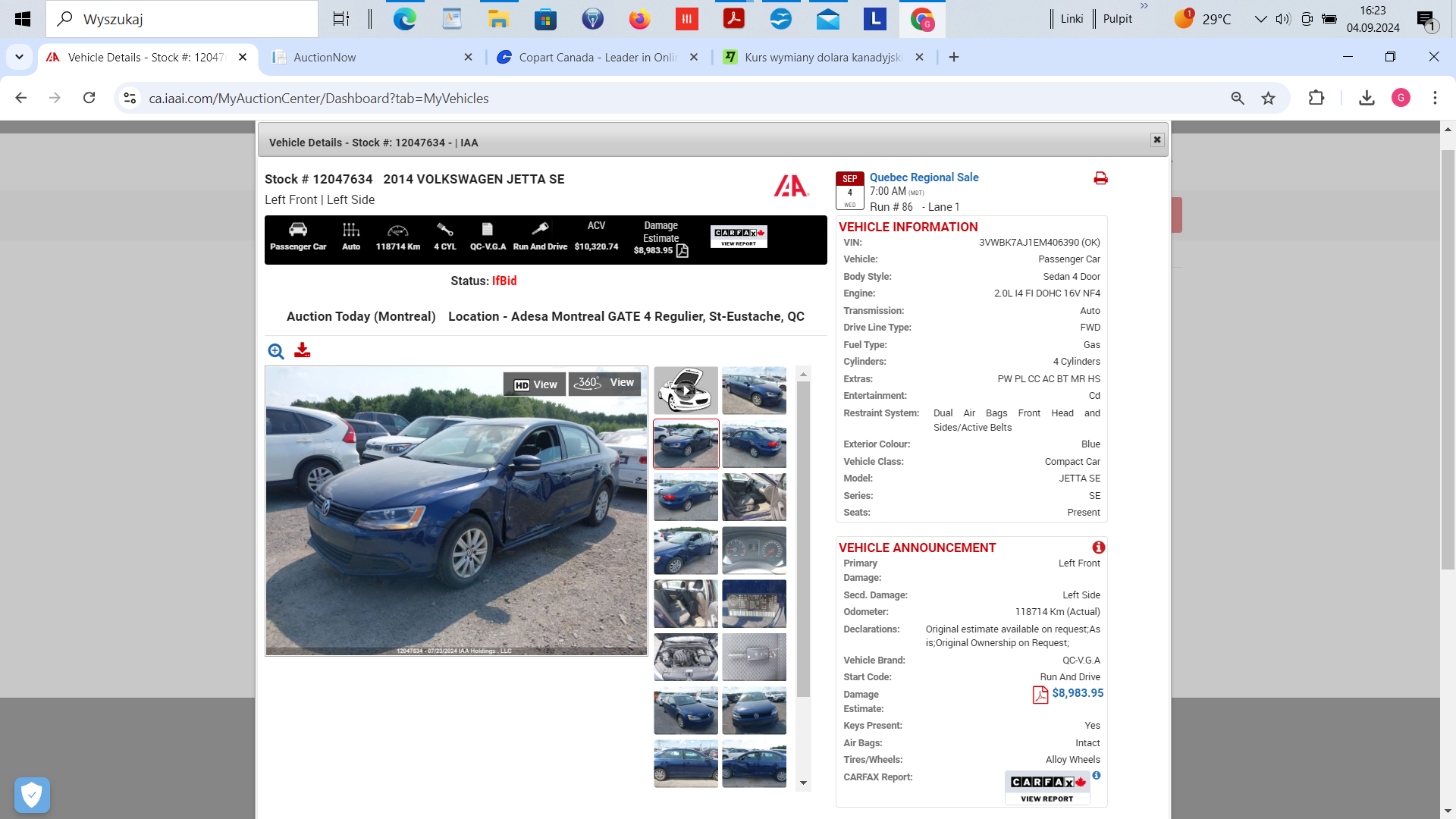Open the Windows Start menu
The width and height of the screenshot is (1456, 819).
tap(22, 19)
